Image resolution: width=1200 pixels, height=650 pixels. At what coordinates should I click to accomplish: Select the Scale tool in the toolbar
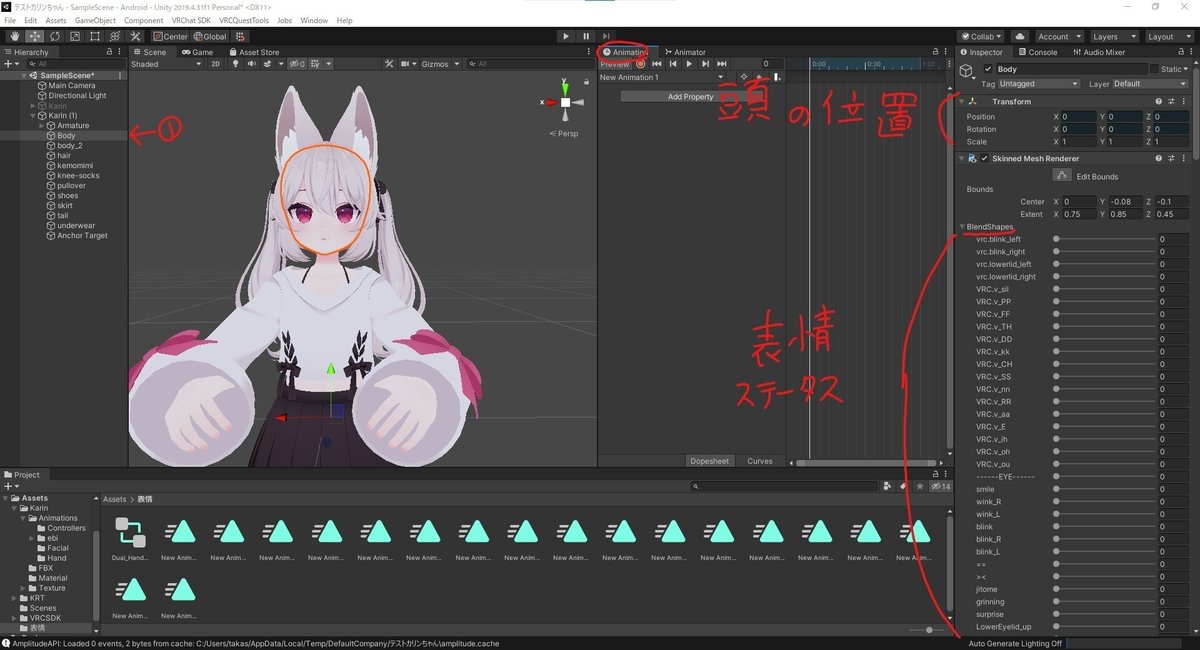(74, 36)
